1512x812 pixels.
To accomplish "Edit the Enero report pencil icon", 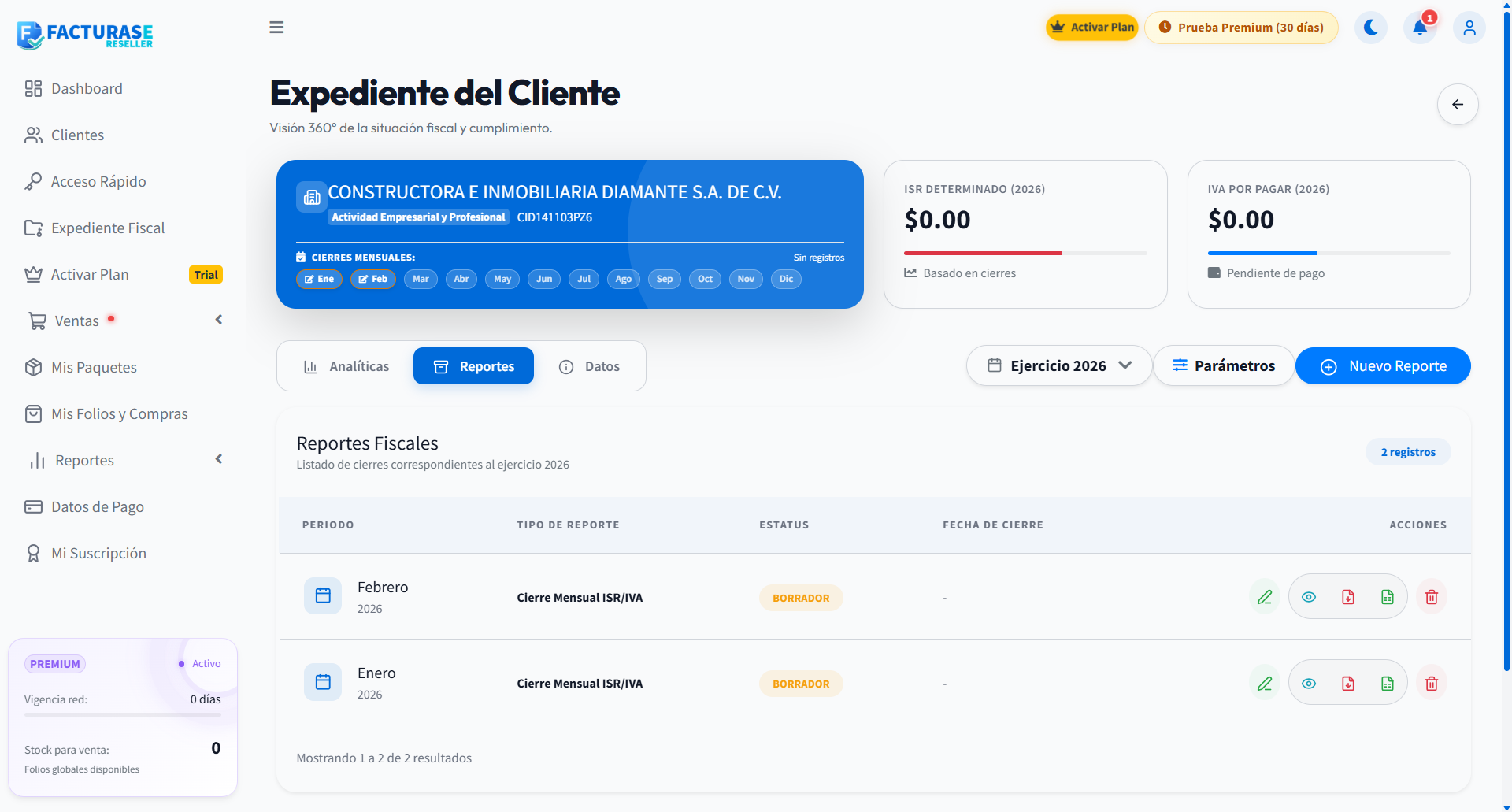I will click(x=1265, y=683).
